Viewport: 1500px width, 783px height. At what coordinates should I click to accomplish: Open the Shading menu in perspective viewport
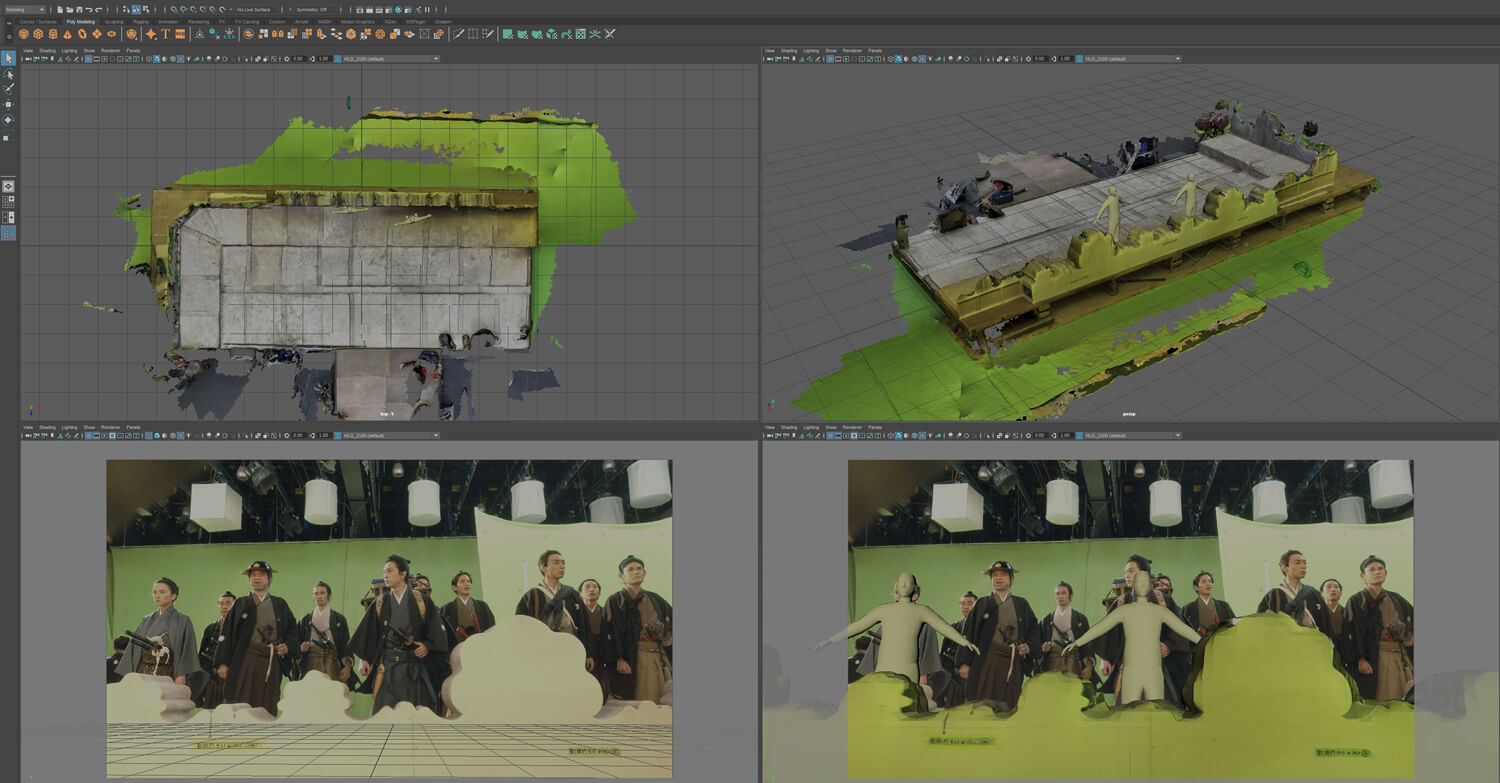coord(789,50)
